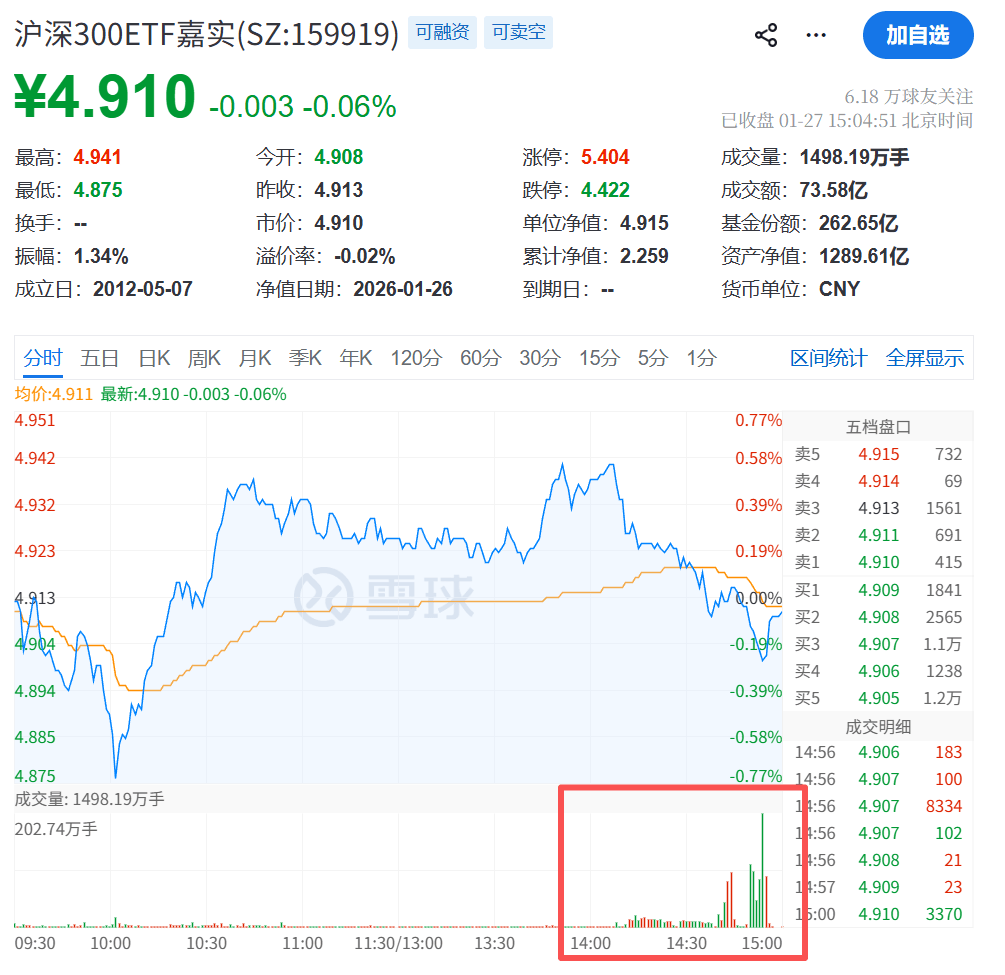Click the 全屏显示 link
Viewport: 1005px width, 975px height.
(x=925, y=358)
